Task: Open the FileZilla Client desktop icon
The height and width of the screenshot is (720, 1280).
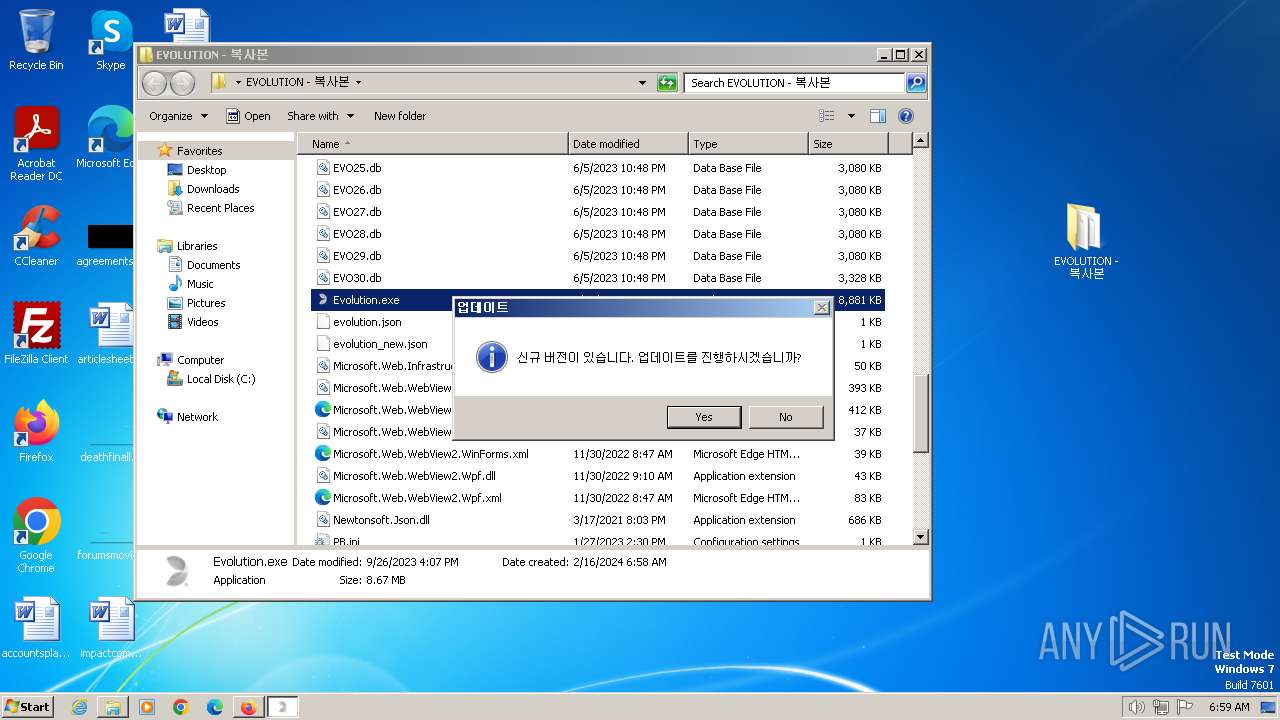Action: [36, 333]
